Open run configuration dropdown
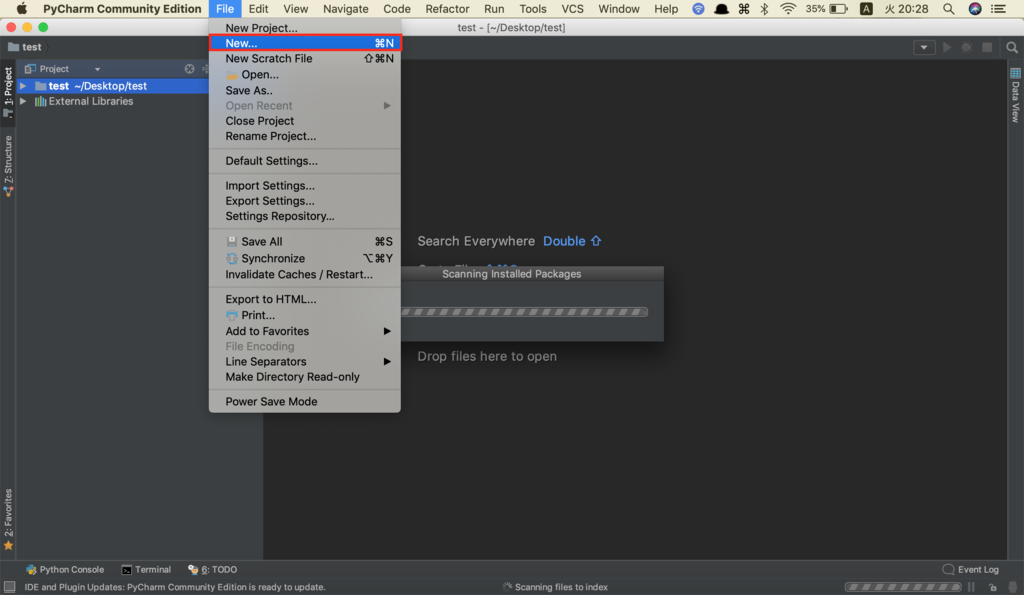Screen dimensions: 1024x595 (x=923, y=47)
